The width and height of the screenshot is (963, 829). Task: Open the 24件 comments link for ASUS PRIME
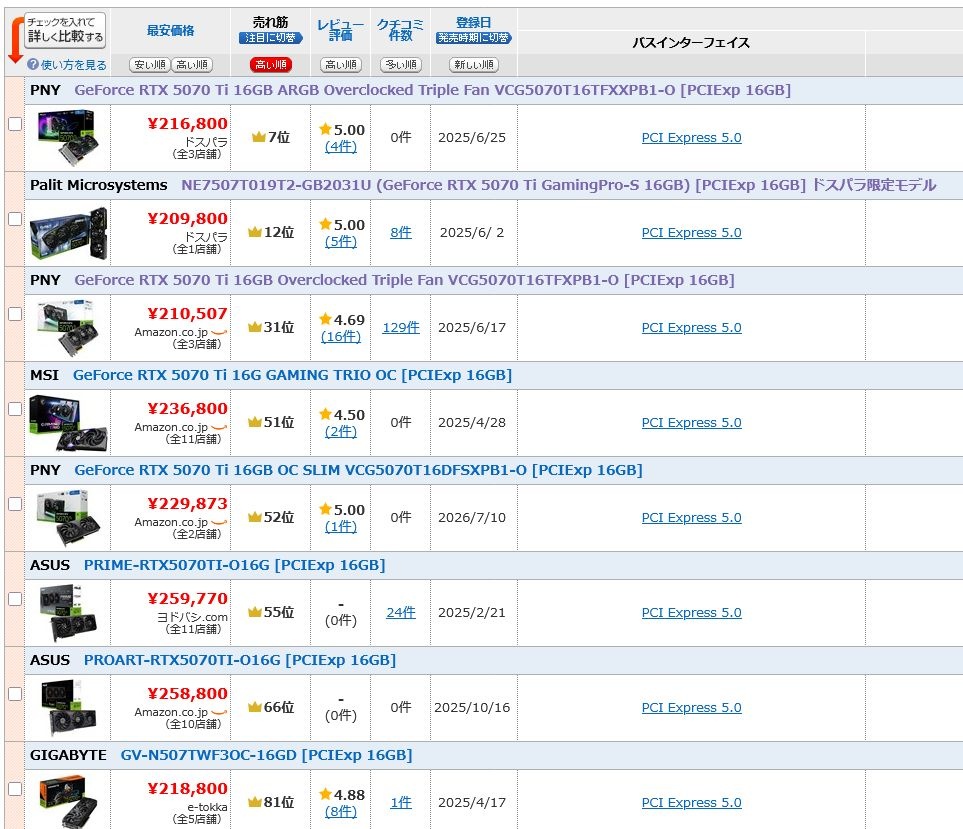(401, 613)
